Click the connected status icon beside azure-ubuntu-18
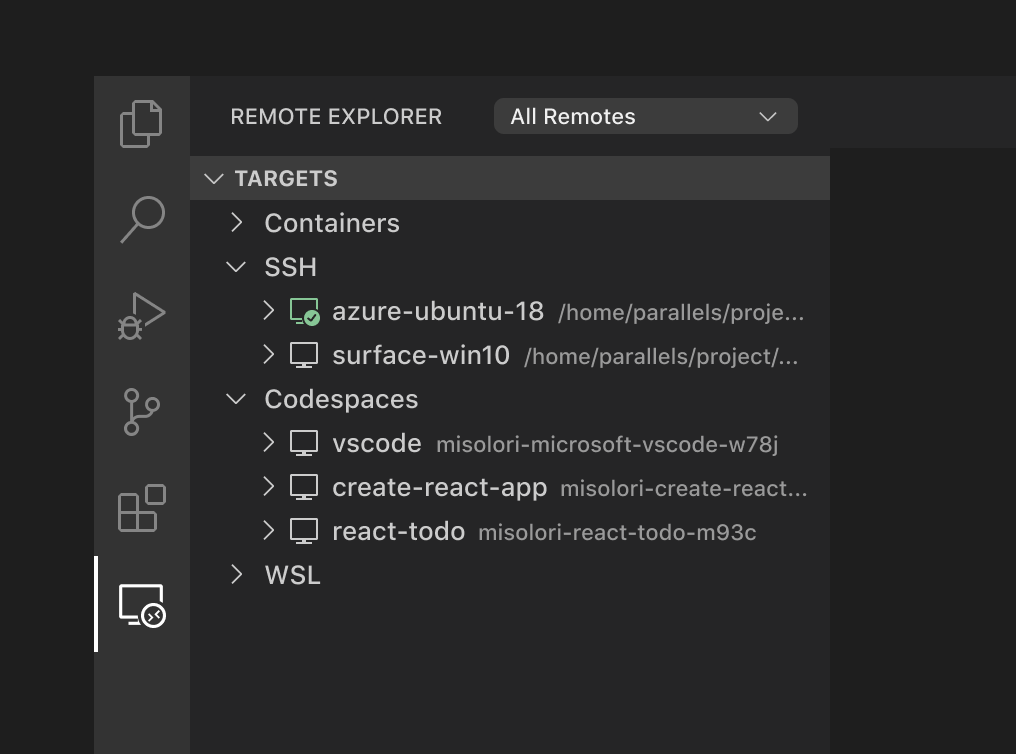Screen dimensions: 1016x754 pyautogui.click(x=303, y=311)
